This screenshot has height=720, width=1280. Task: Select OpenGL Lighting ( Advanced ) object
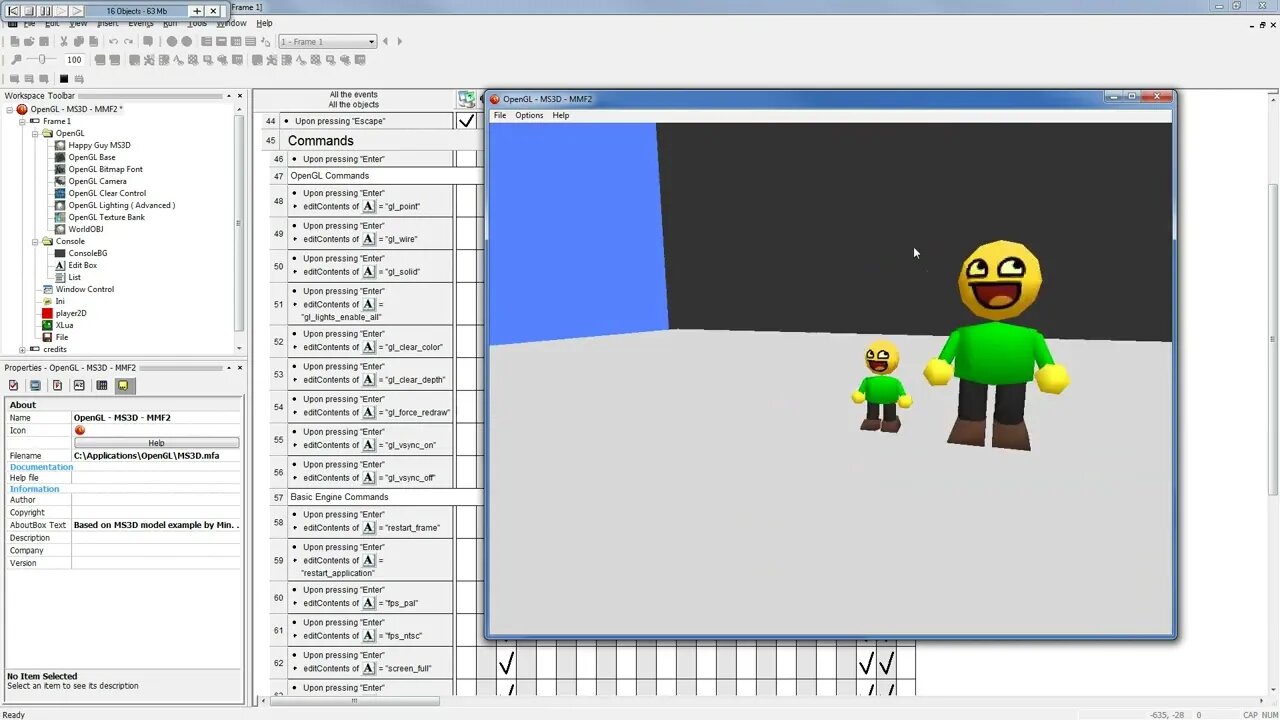pos(121,205)
